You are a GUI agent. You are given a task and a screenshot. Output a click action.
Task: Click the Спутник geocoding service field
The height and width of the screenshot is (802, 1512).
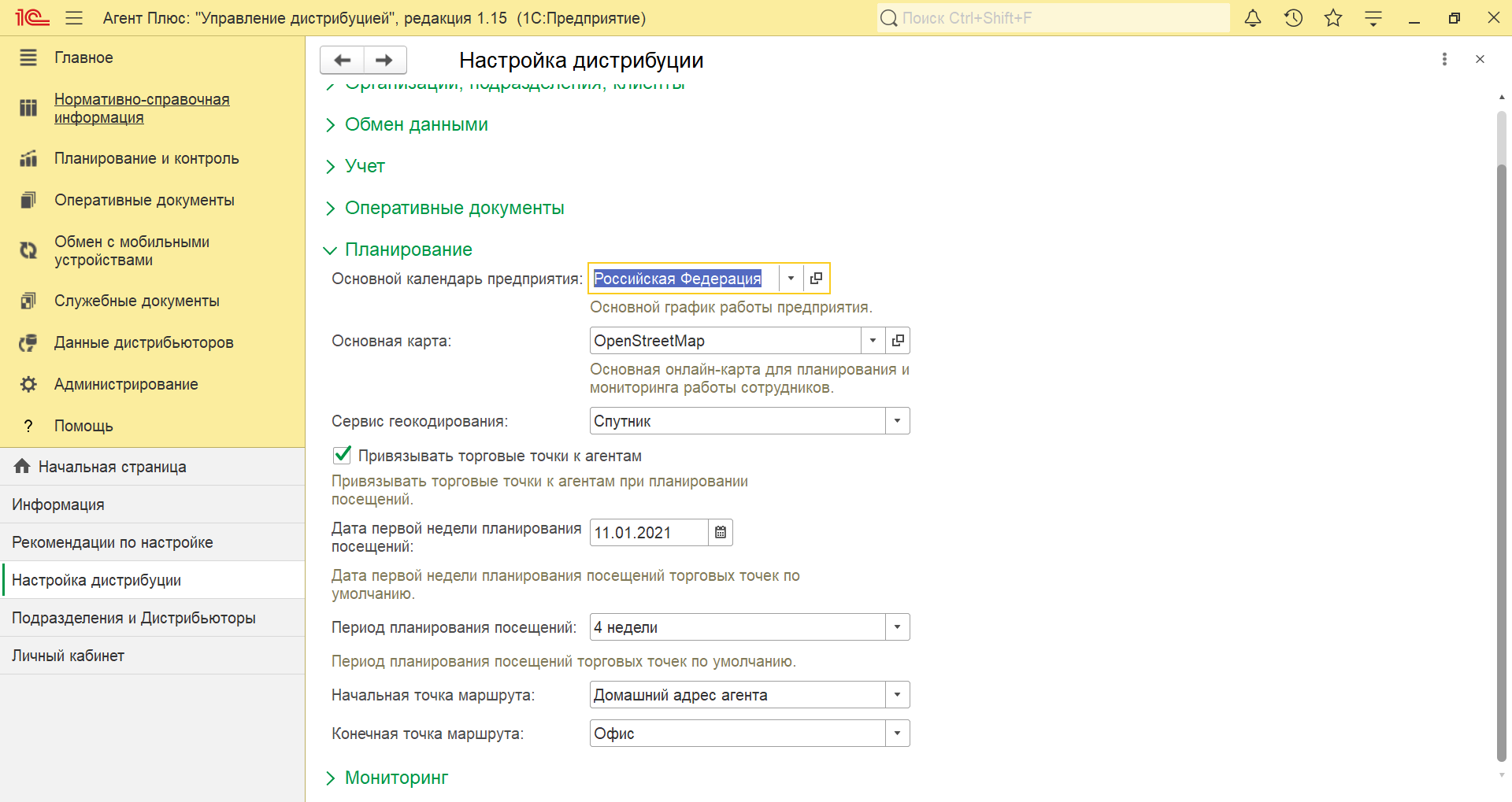[x=738, y=421]
